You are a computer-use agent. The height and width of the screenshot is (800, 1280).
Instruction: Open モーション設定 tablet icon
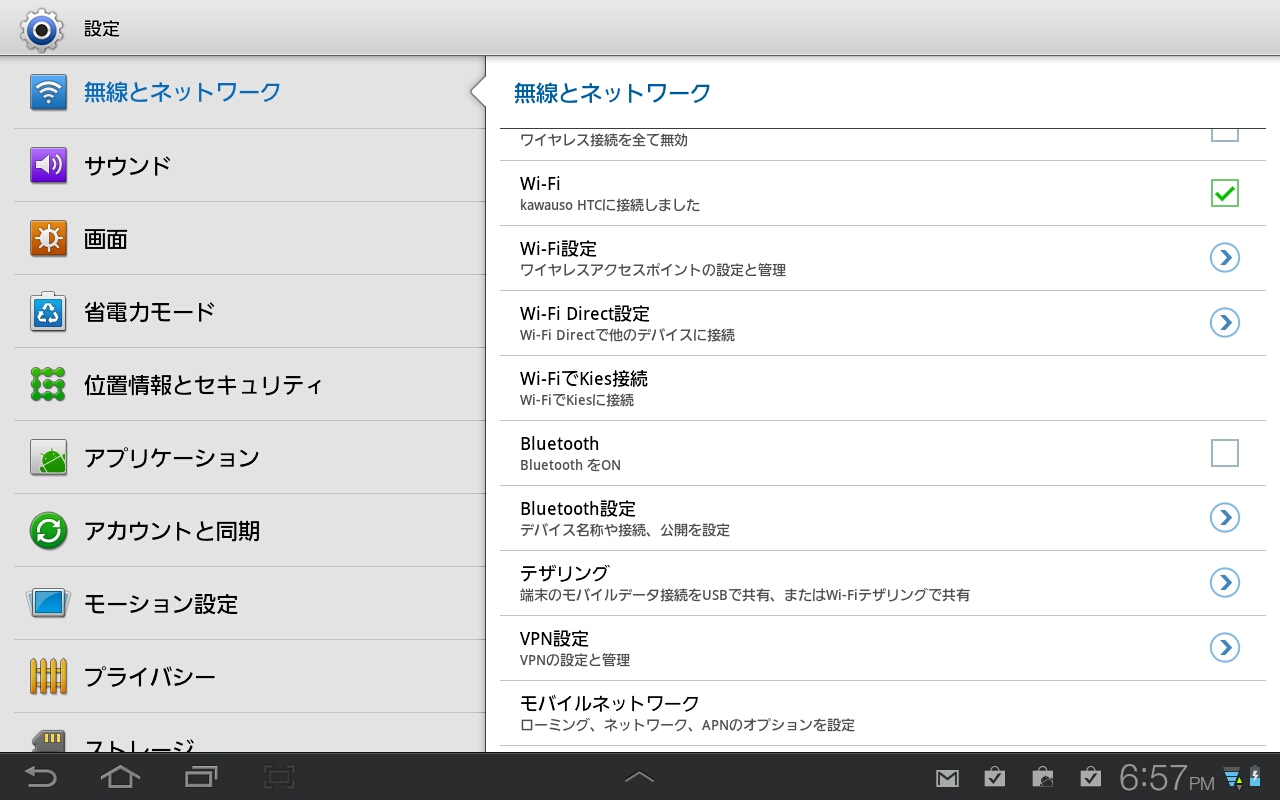point(48,604)
